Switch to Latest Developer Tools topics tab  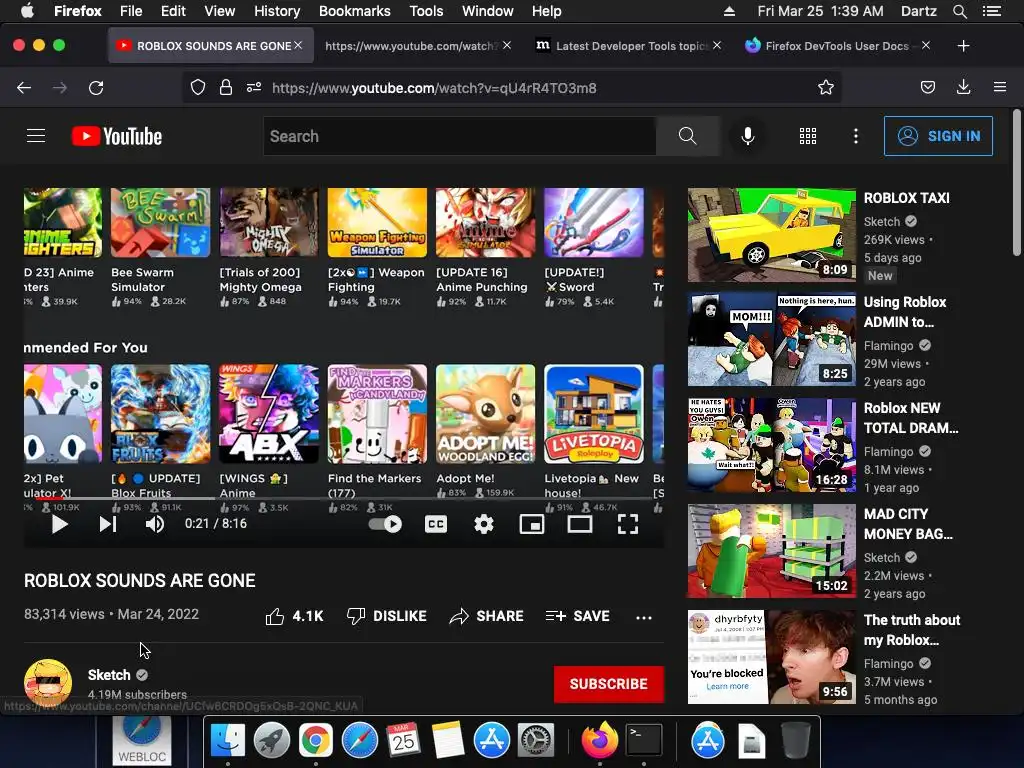627,46
